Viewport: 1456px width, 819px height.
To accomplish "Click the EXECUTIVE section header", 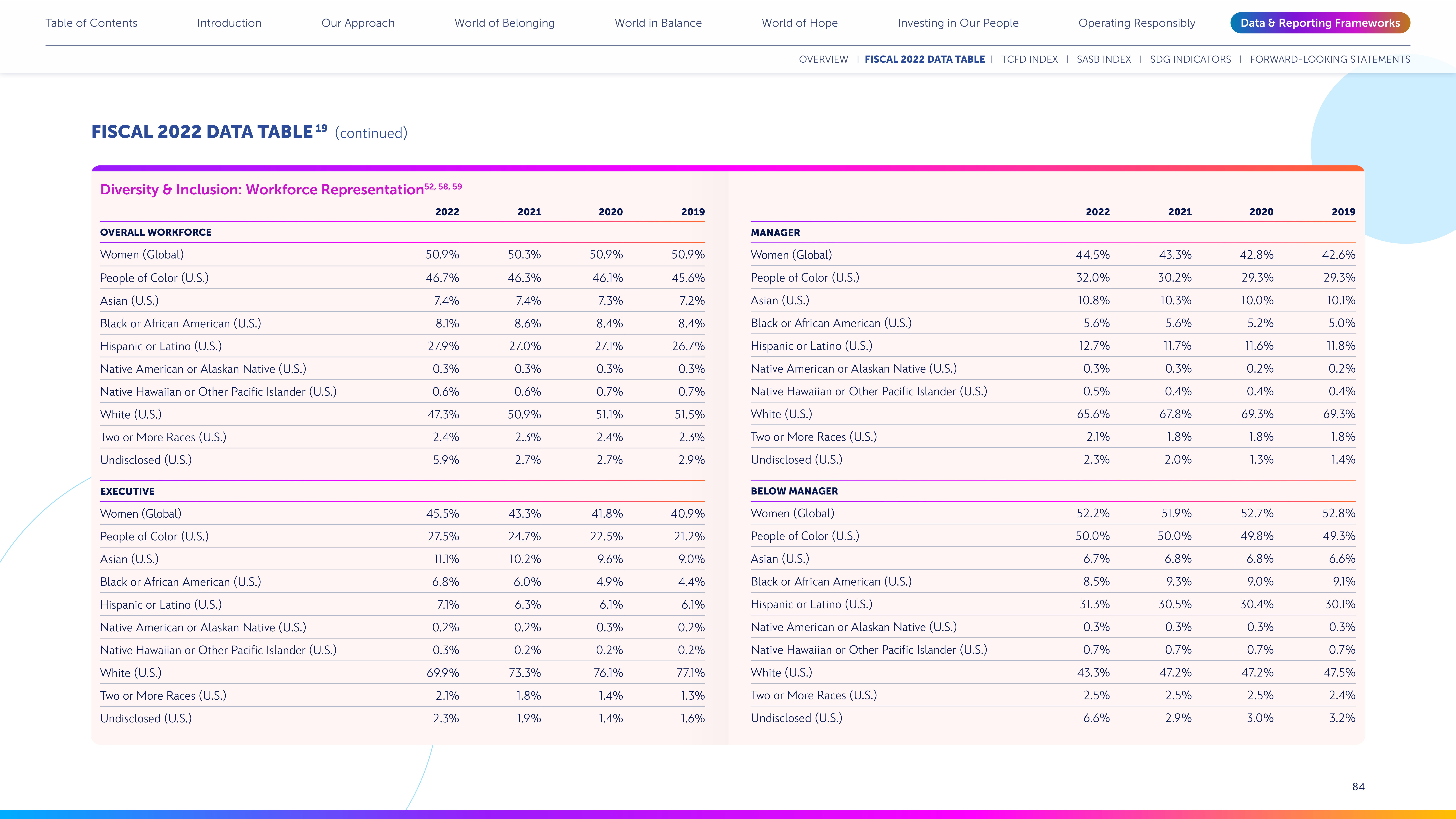I will 127,492.
